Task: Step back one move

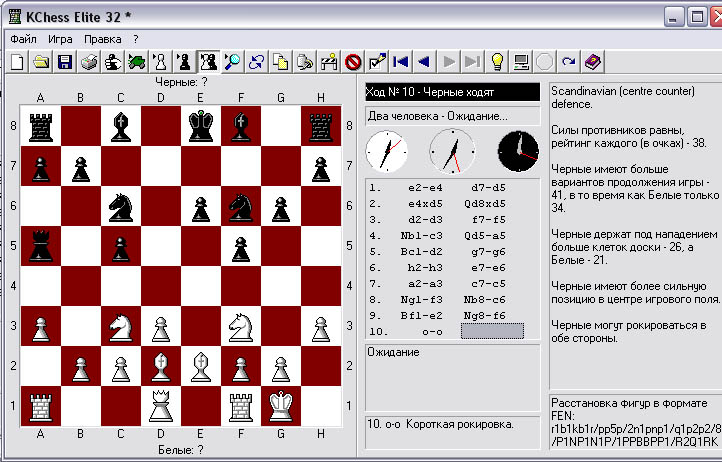Action: click(424, 62)
